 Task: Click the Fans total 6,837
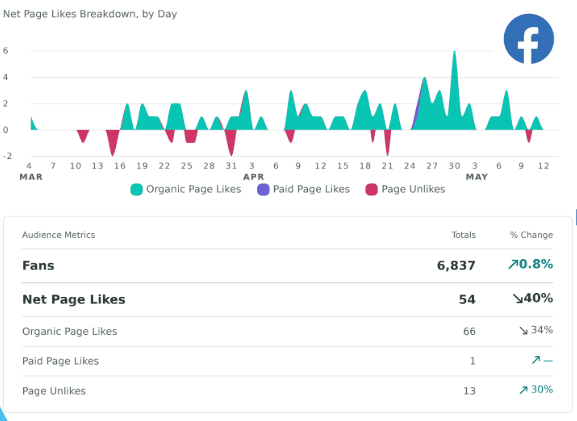click(x=456, y=265)
